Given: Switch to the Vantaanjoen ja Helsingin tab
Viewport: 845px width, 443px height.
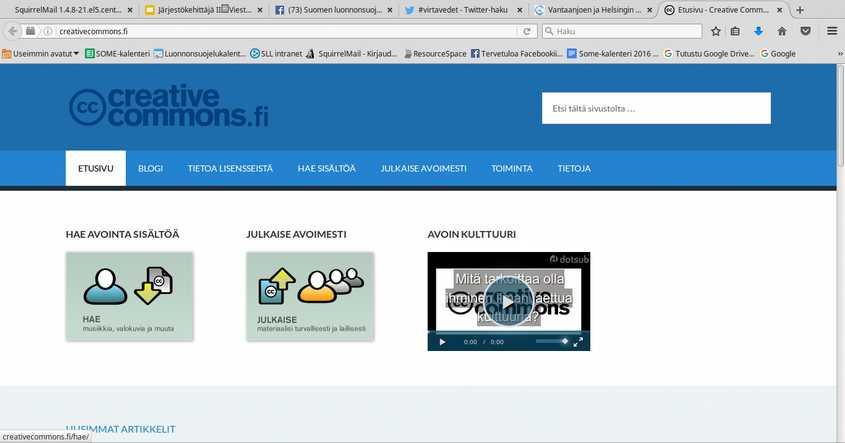Looking at the screenshot, I should coord(593,10).
